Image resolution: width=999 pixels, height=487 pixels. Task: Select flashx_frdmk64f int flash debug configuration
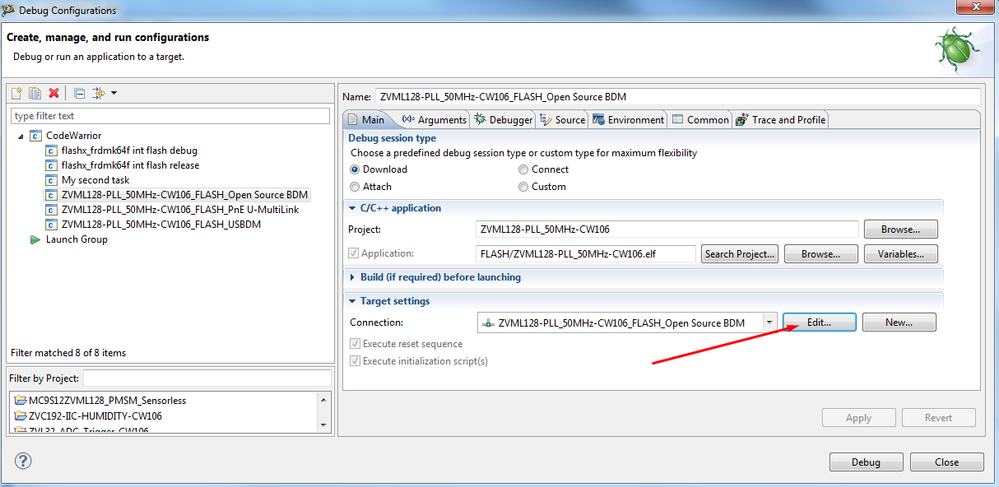129,150
